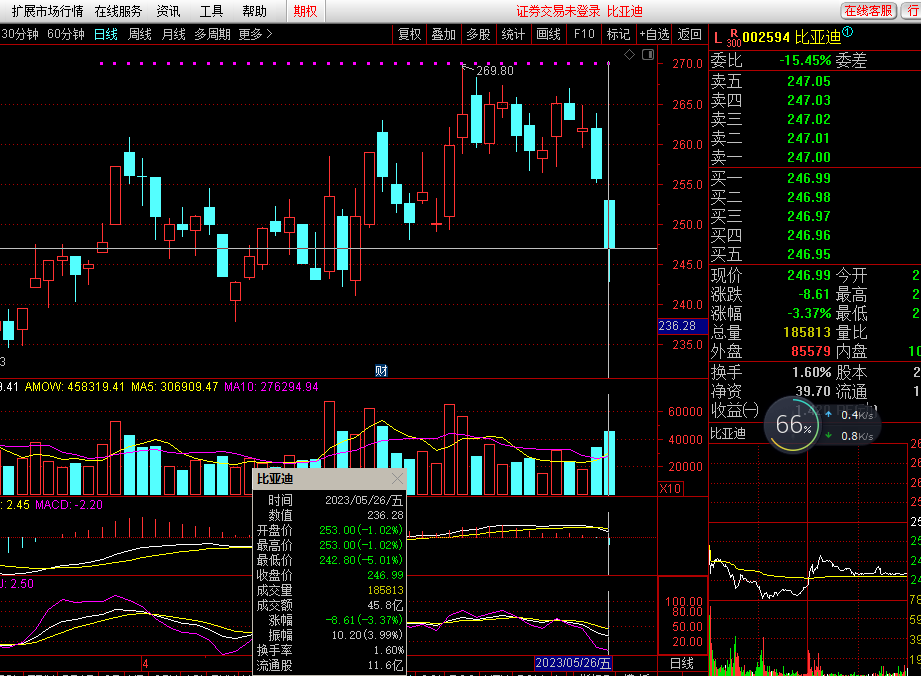Click the 换手 value 1.60%
921x676 pixels.
click(x=812, y=372)
